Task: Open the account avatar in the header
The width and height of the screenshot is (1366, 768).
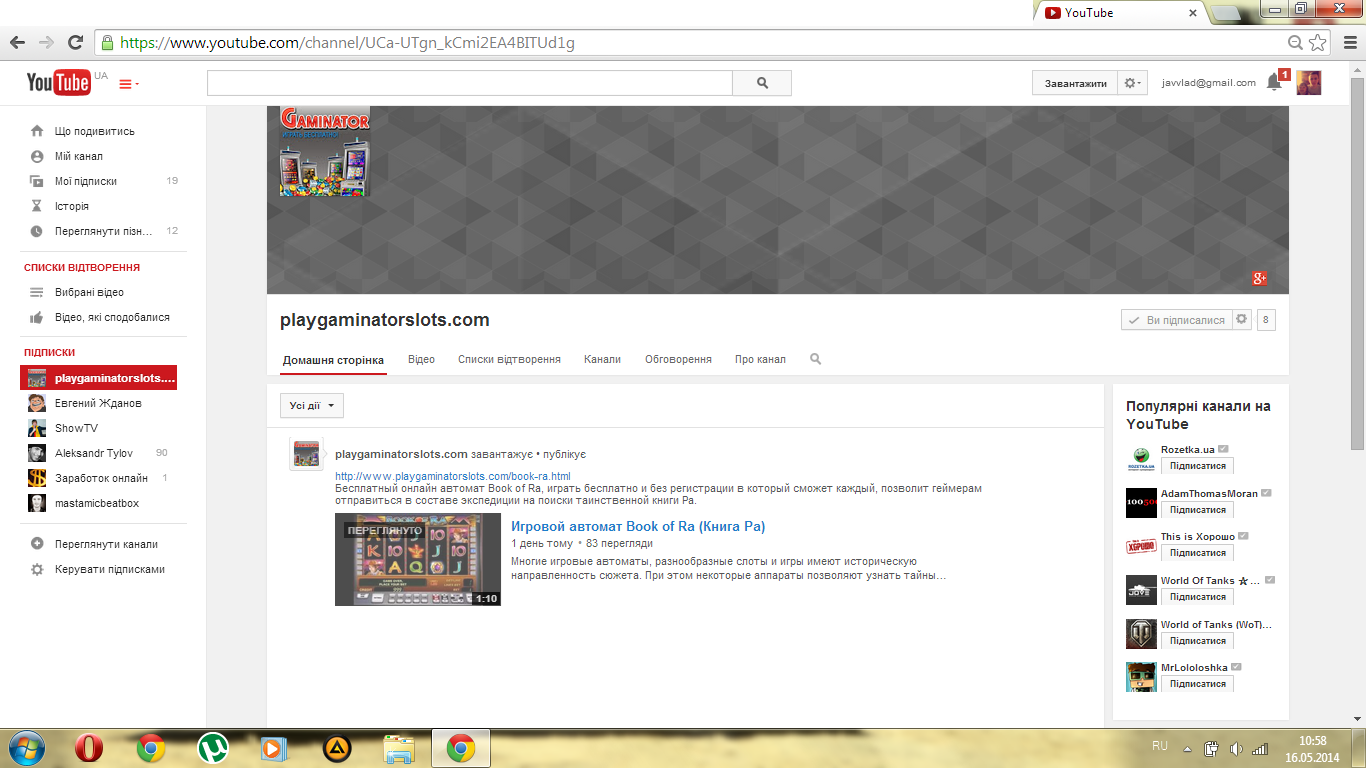Action: tap(1309, 83)
